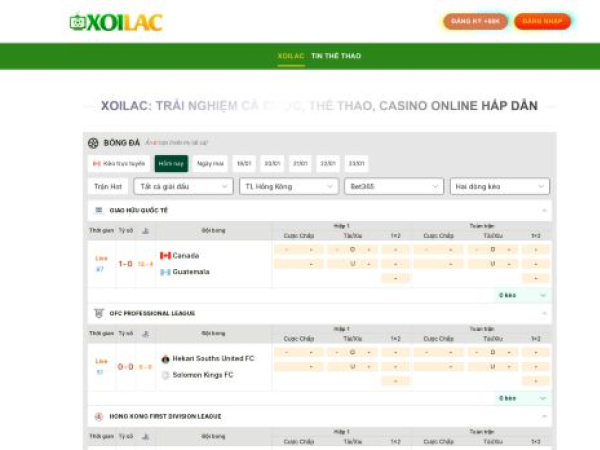This screenshot has width=600, height=450.
Task: Click the Guatemala flag icon
Action: tap(165, 272)
